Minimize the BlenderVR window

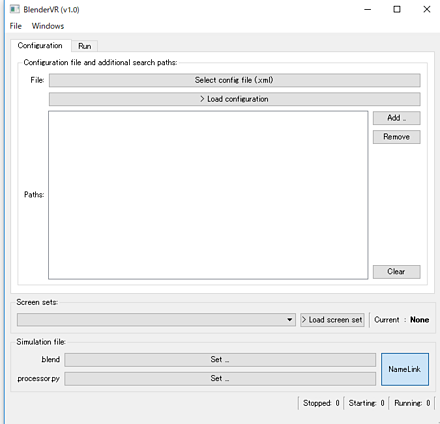point(368,9)
